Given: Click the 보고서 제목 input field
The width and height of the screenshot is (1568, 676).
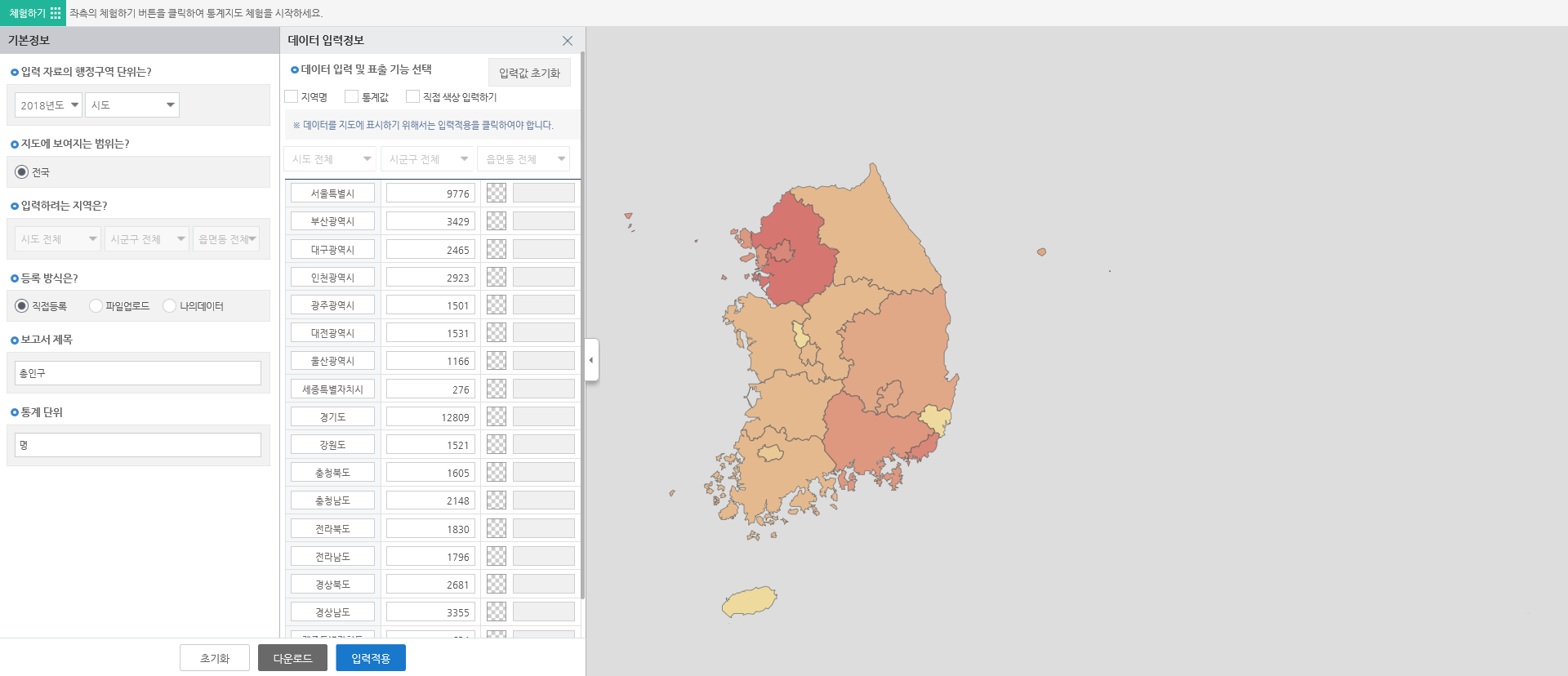Looking at the screenshot, I should point(138,373).
